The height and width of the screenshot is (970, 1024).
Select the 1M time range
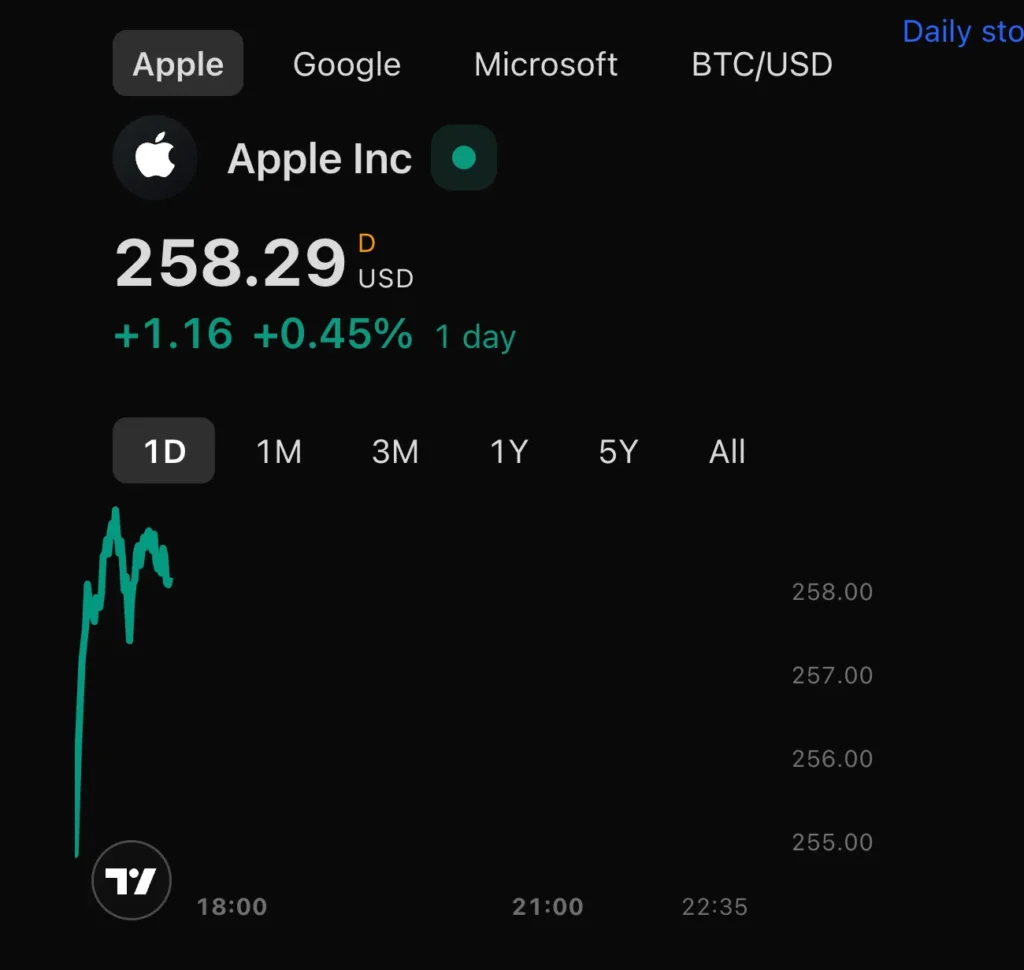click(279, 452)
